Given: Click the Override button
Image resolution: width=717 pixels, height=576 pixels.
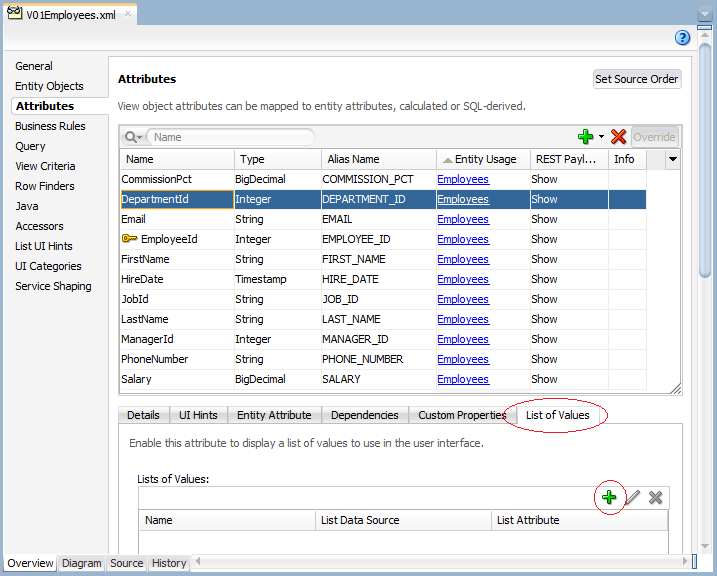Looking at the screenshot, I should [x=654, y=137].
